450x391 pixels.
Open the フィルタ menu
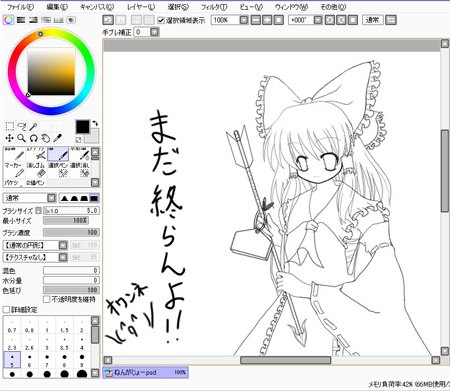tap(214, 7)
